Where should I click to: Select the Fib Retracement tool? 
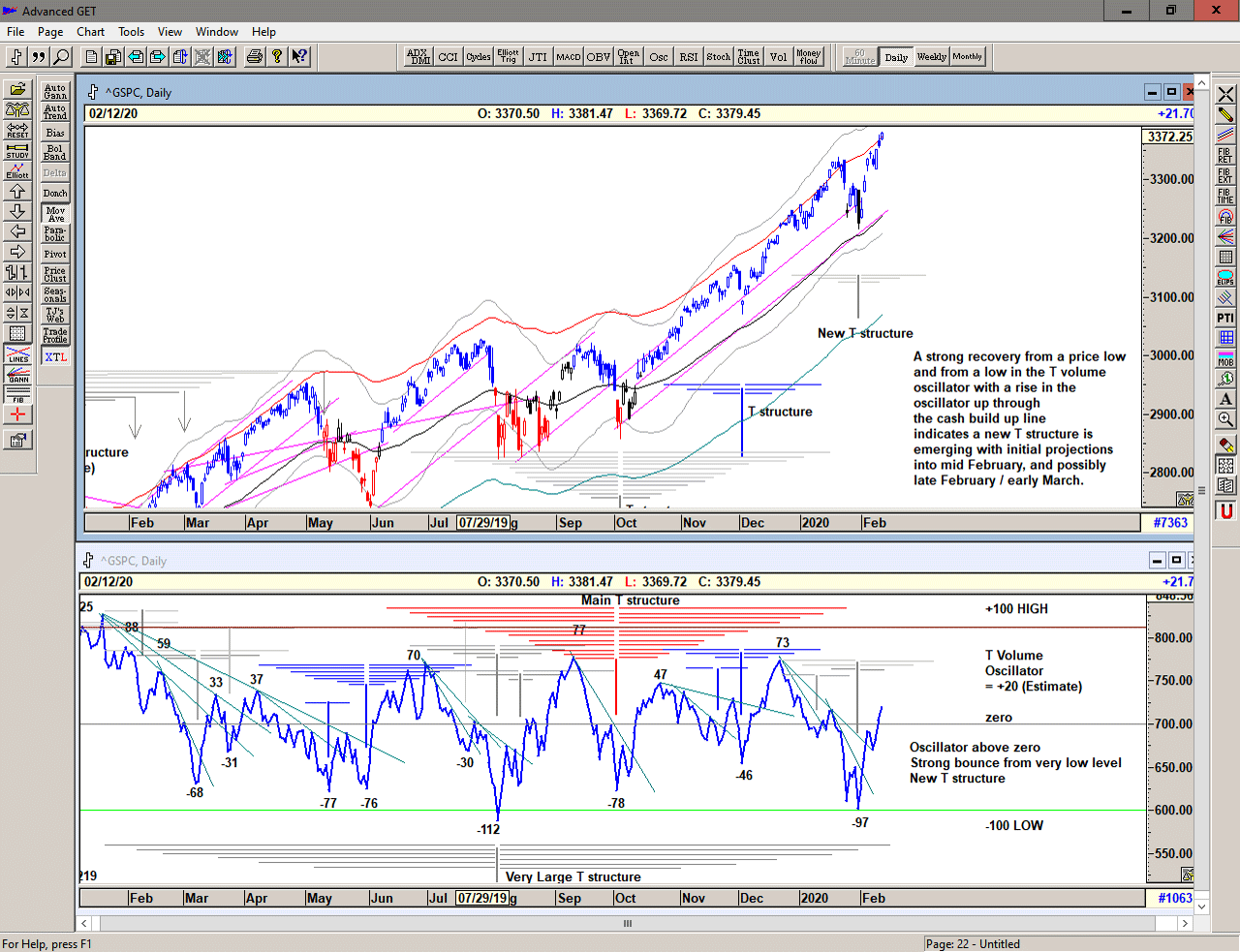1225,155
